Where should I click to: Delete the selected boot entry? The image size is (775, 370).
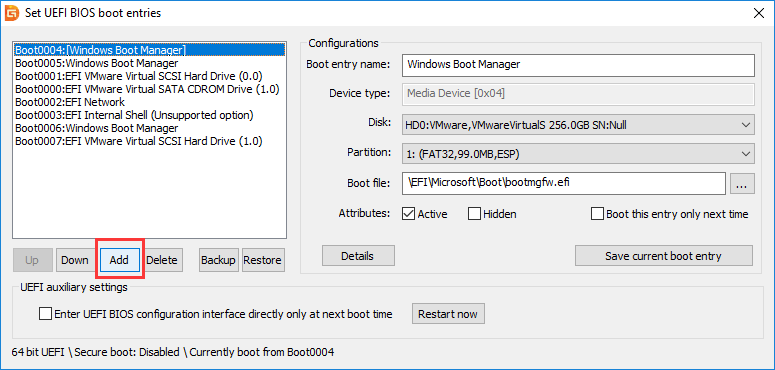[162, 260]
